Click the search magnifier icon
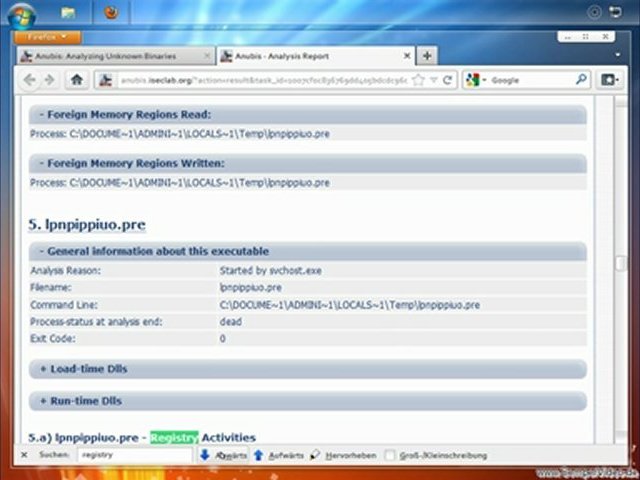Viewport: 640px width, 480px height. click(x=581, y=80)
